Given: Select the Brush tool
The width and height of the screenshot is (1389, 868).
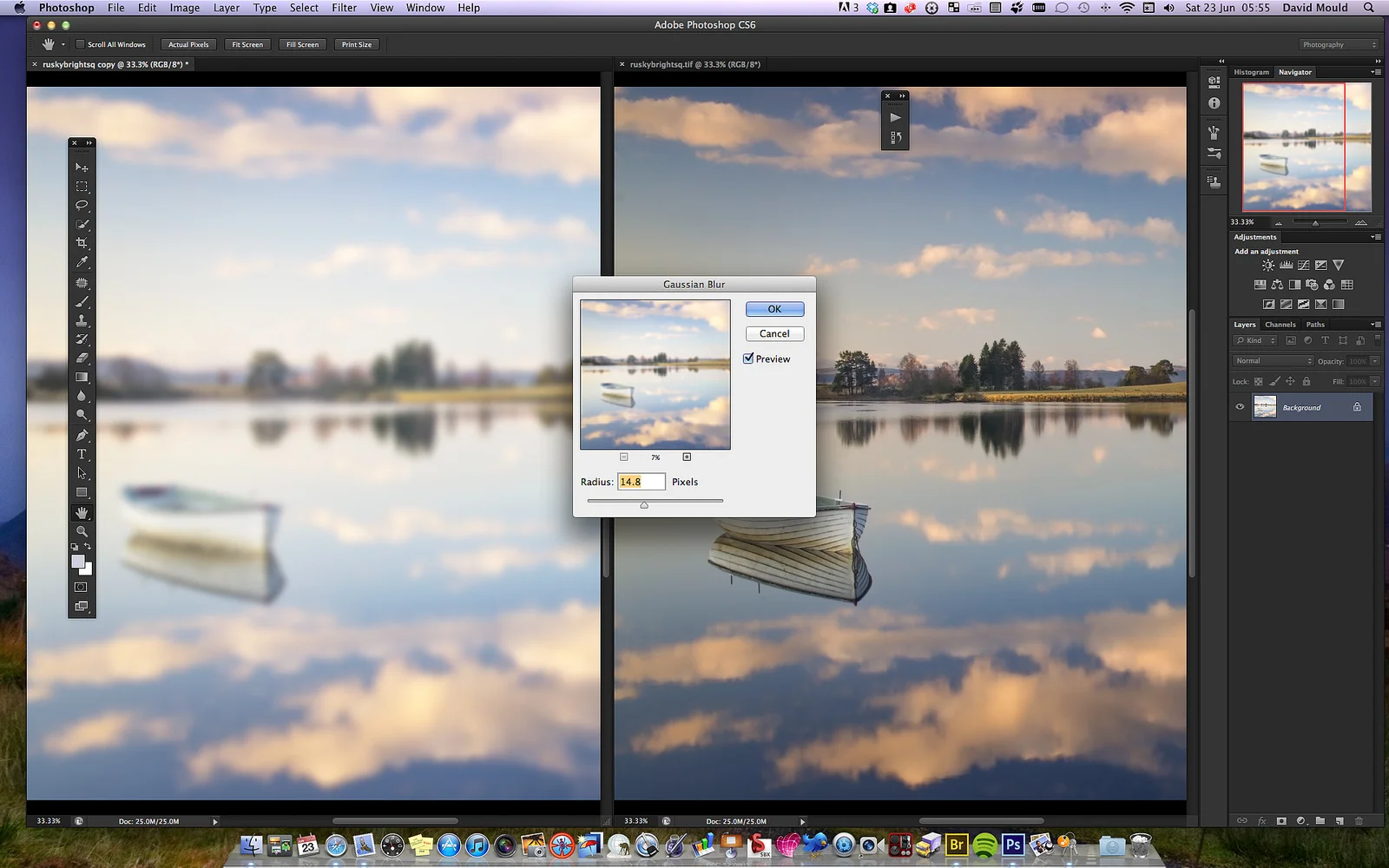Looking at the screenshot, I should 82,302.
